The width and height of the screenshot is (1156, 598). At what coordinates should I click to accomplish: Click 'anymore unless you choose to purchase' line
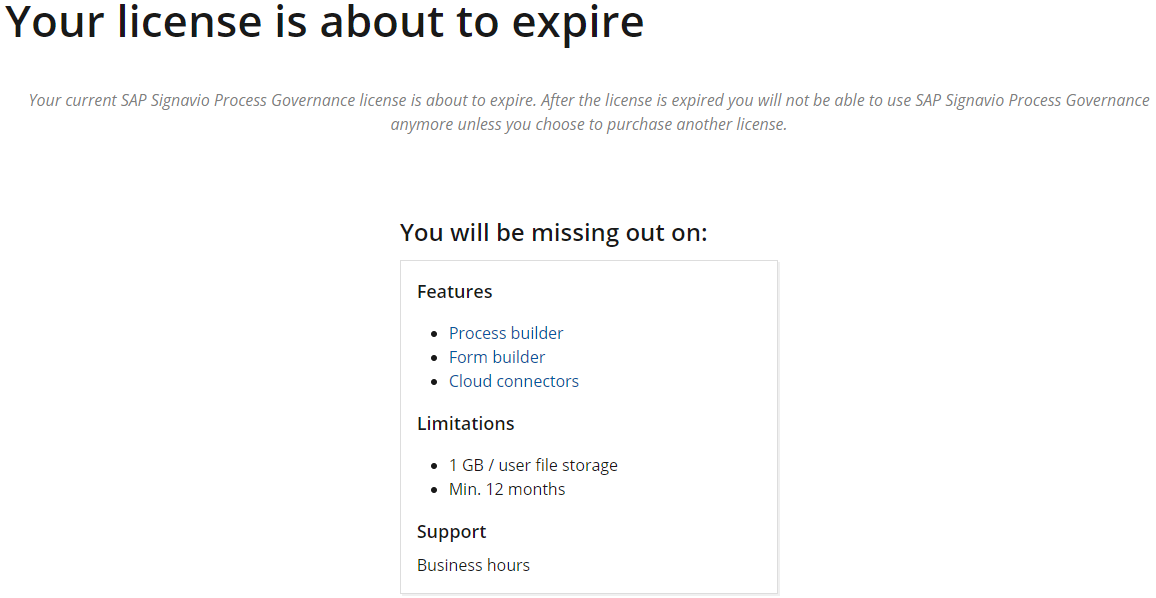pyautogui.click(x=589, y=125)
